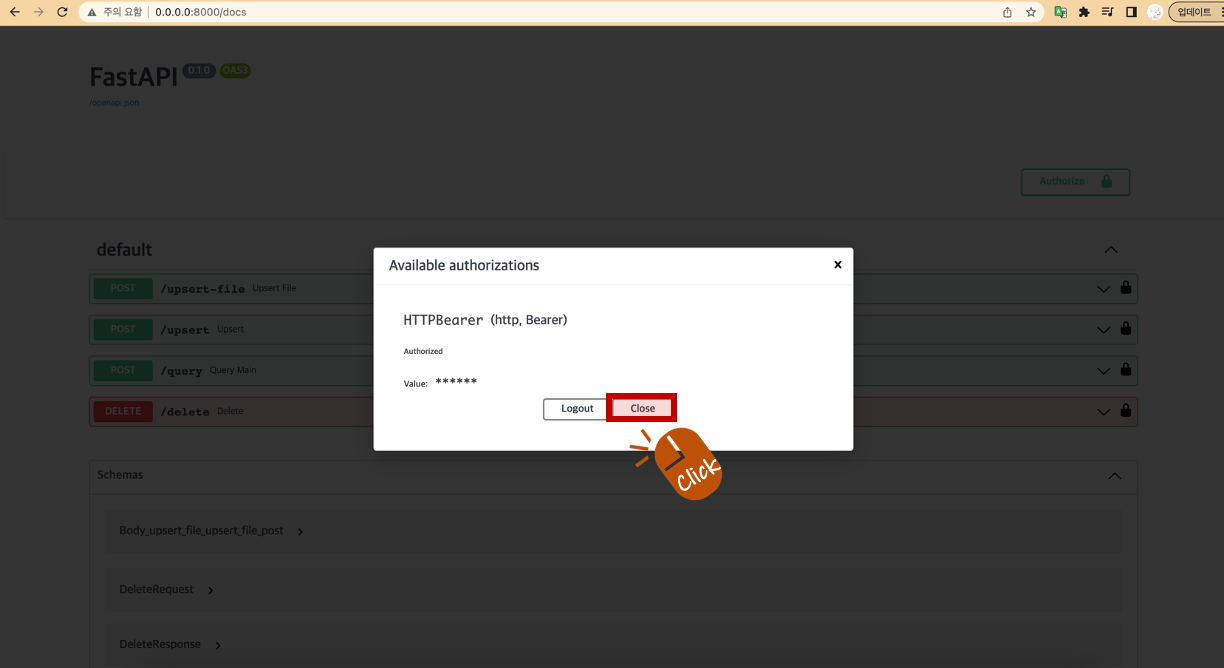Open the Authorize button
Image resolution: width=1224 pixels, height=668 pixels.
click(x=1075, y=182)
